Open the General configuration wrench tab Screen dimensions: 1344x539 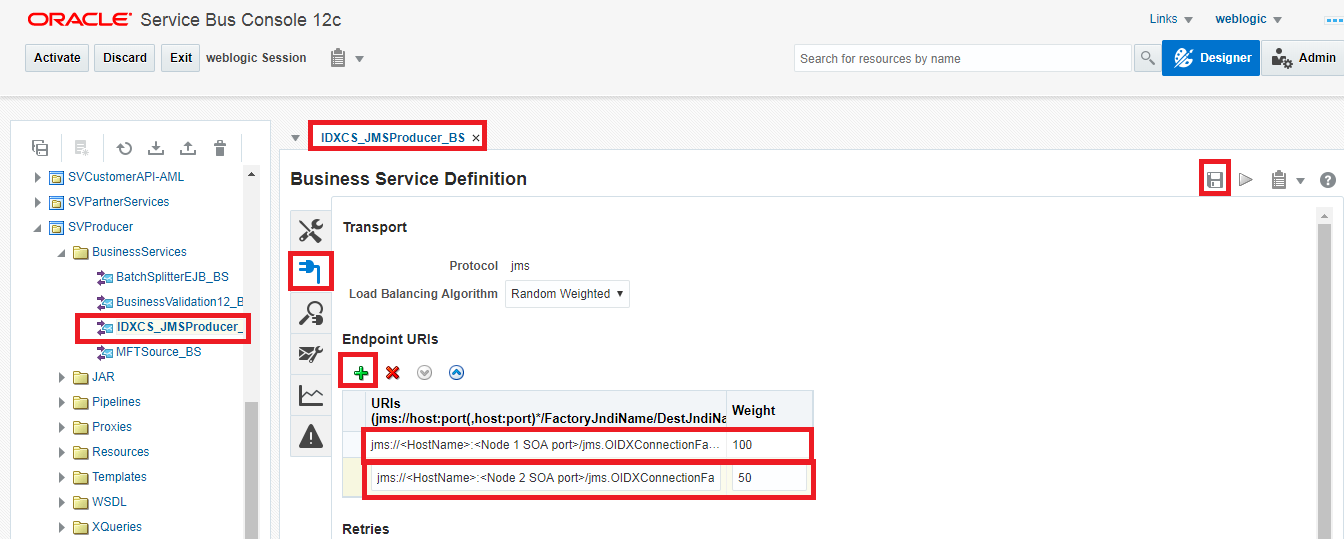pos(311,231)
